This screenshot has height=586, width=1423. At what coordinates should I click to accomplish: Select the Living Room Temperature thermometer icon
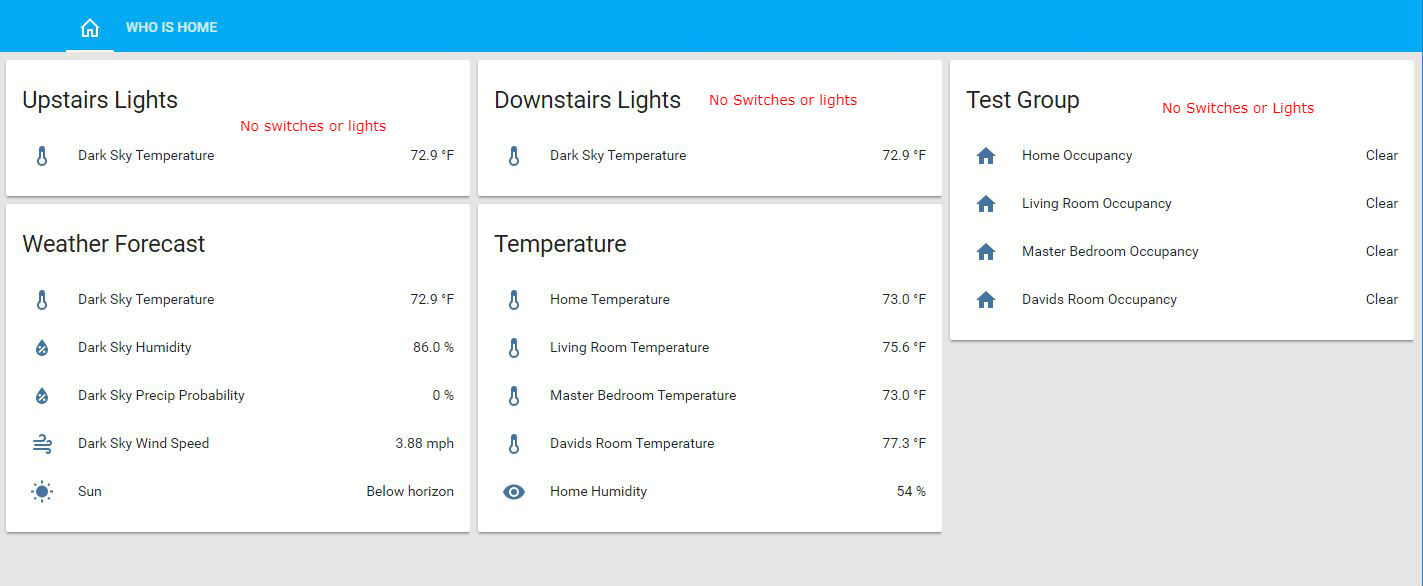(513, 347)
